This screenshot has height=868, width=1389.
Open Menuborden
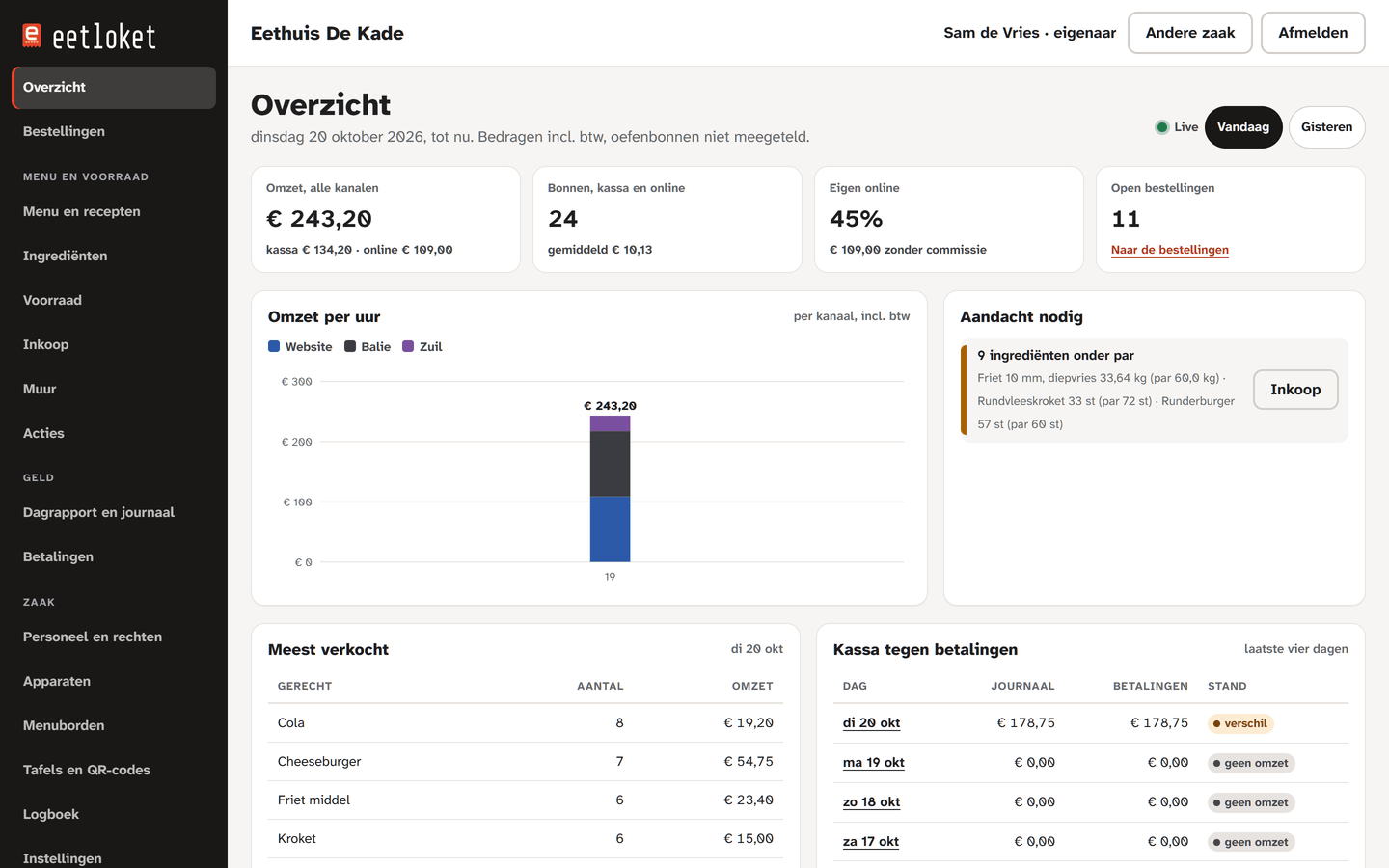[x=114, y=726]
